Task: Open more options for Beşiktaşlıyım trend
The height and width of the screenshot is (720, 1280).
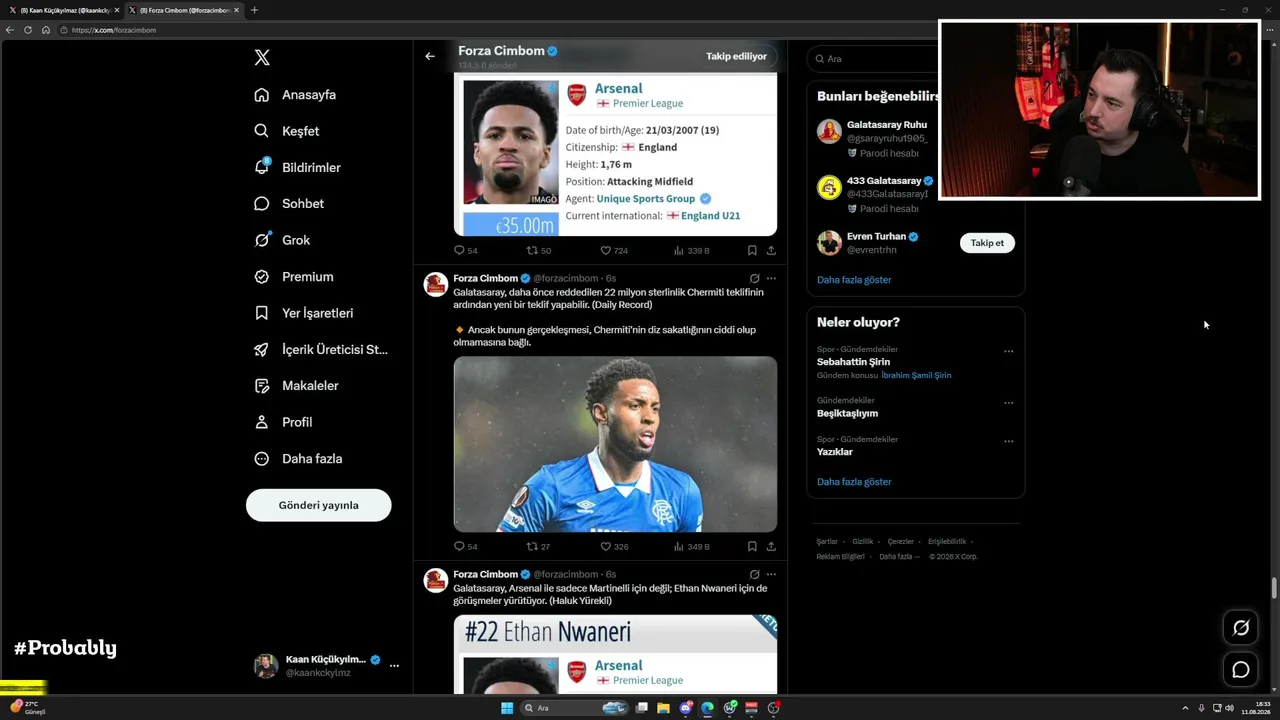Action: [1008, 403]
